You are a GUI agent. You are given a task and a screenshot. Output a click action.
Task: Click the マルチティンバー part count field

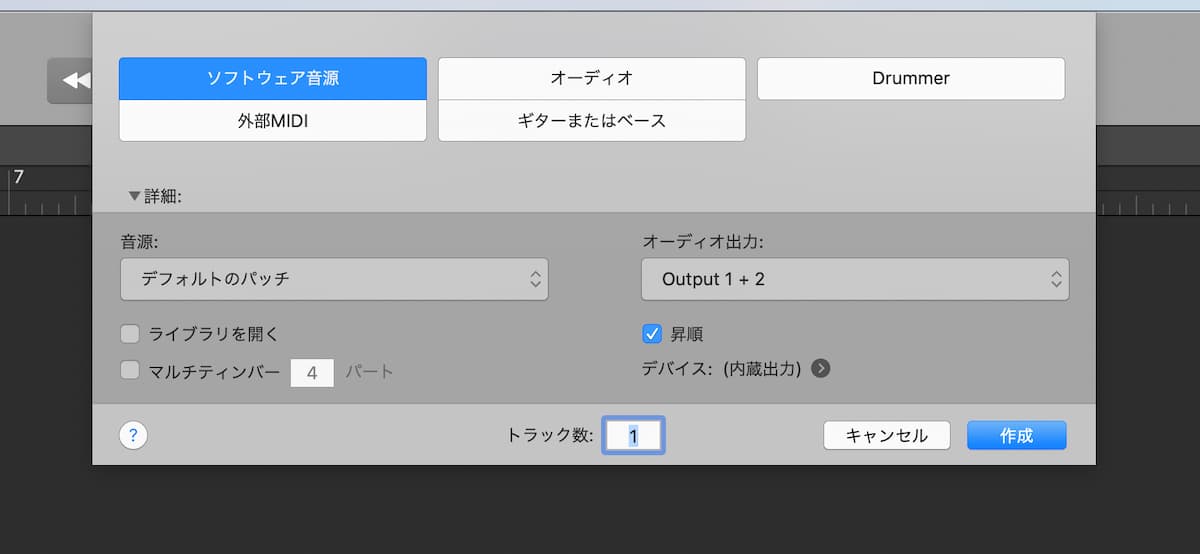pos(312,372)
